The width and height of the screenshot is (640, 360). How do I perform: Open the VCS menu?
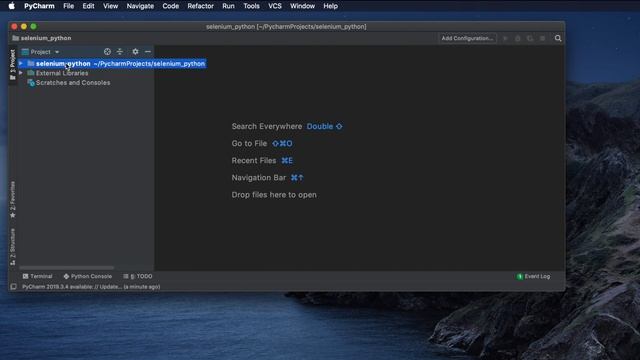(x=275, y=6)
